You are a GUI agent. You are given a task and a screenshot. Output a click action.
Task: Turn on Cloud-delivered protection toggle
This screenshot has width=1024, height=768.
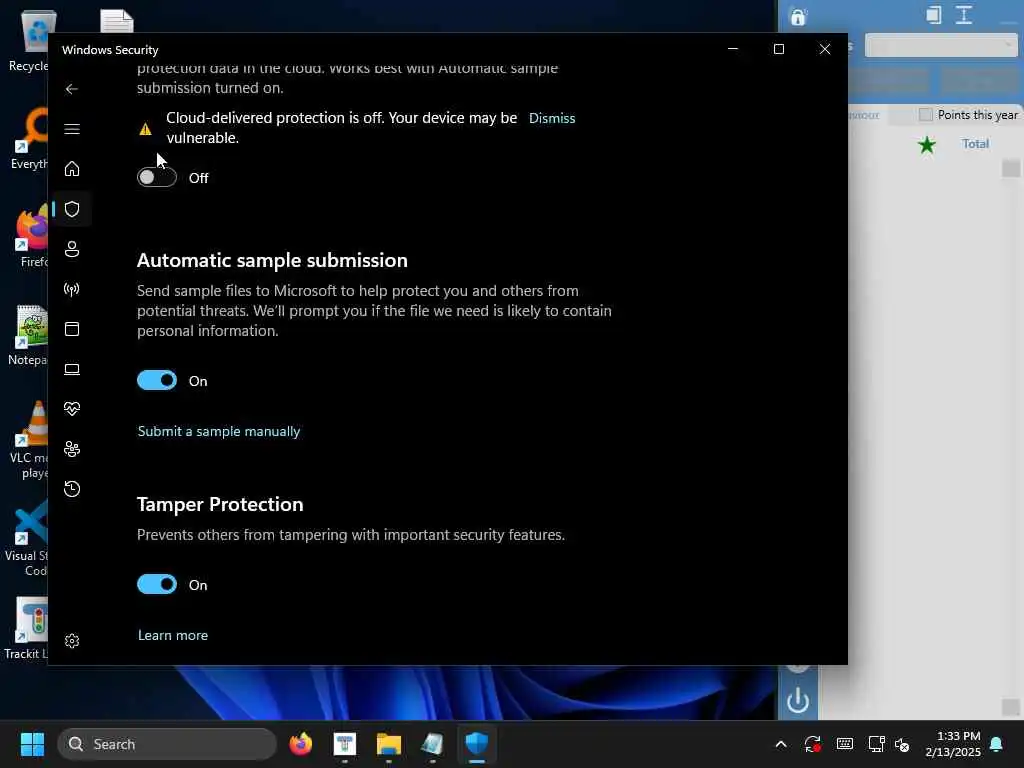point(157,178)
